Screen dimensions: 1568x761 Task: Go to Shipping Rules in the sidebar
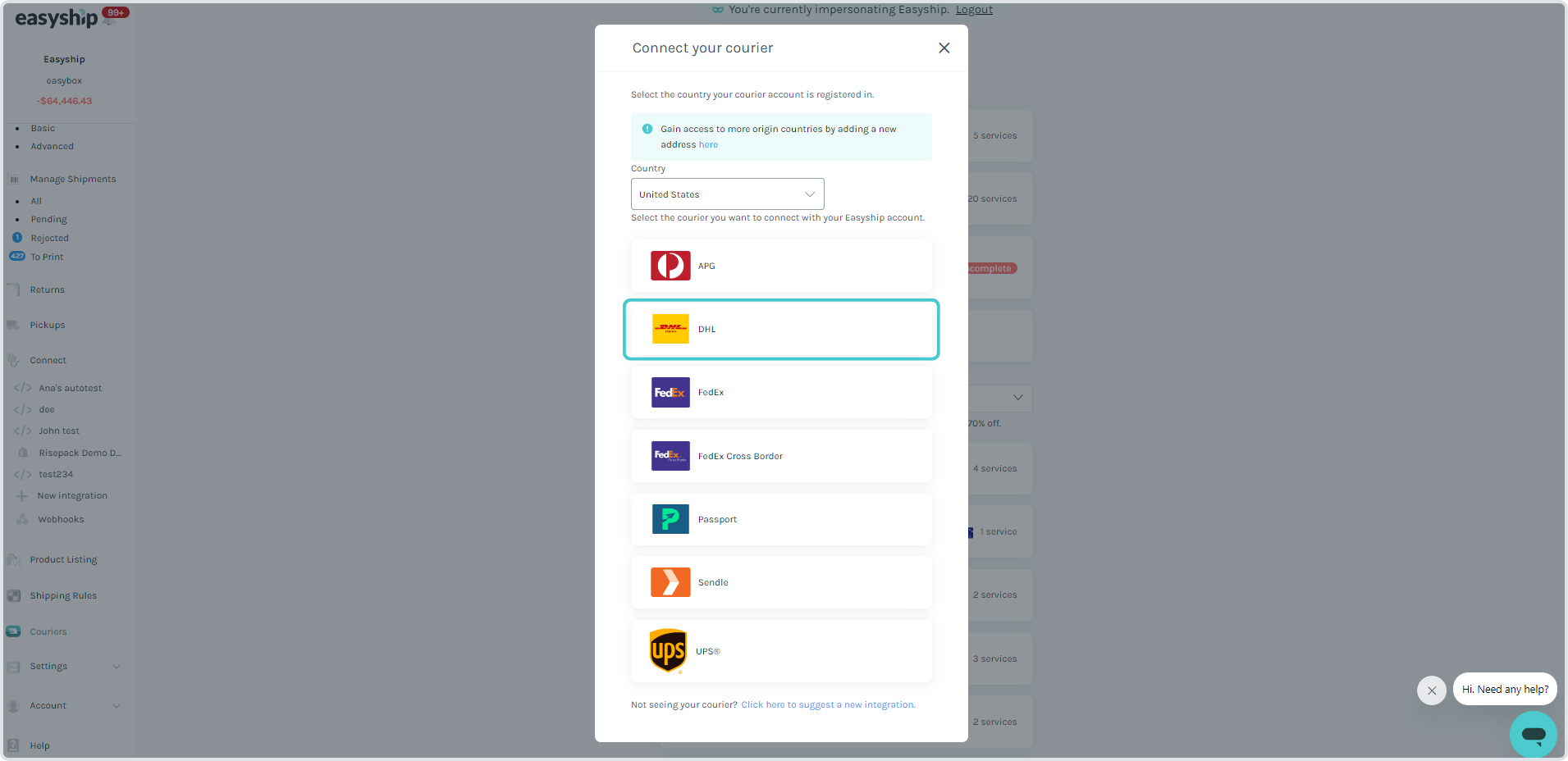[x=63, y=595]
